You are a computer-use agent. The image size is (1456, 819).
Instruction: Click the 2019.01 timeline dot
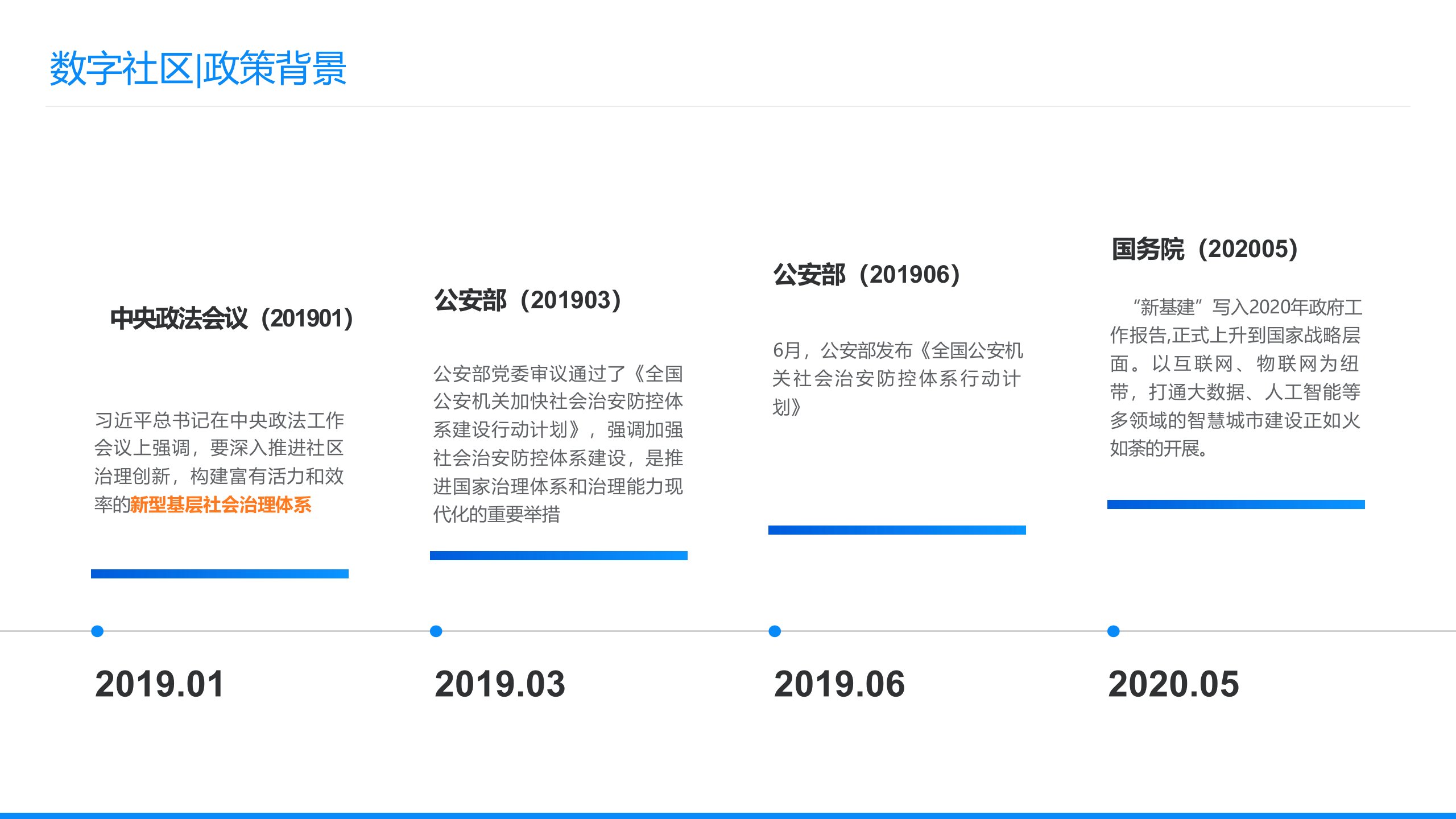coord(97,631)
